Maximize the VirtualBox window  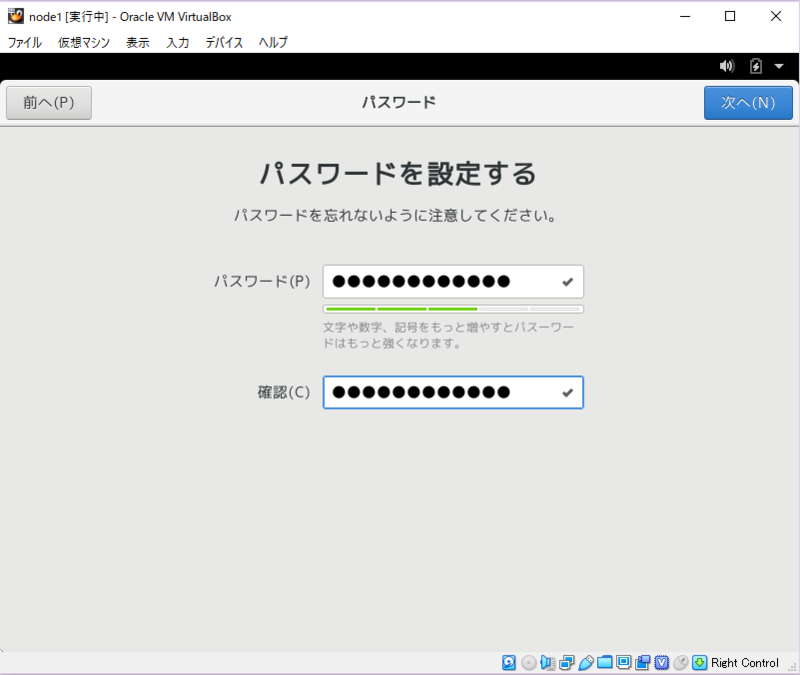tap(730, 16)
